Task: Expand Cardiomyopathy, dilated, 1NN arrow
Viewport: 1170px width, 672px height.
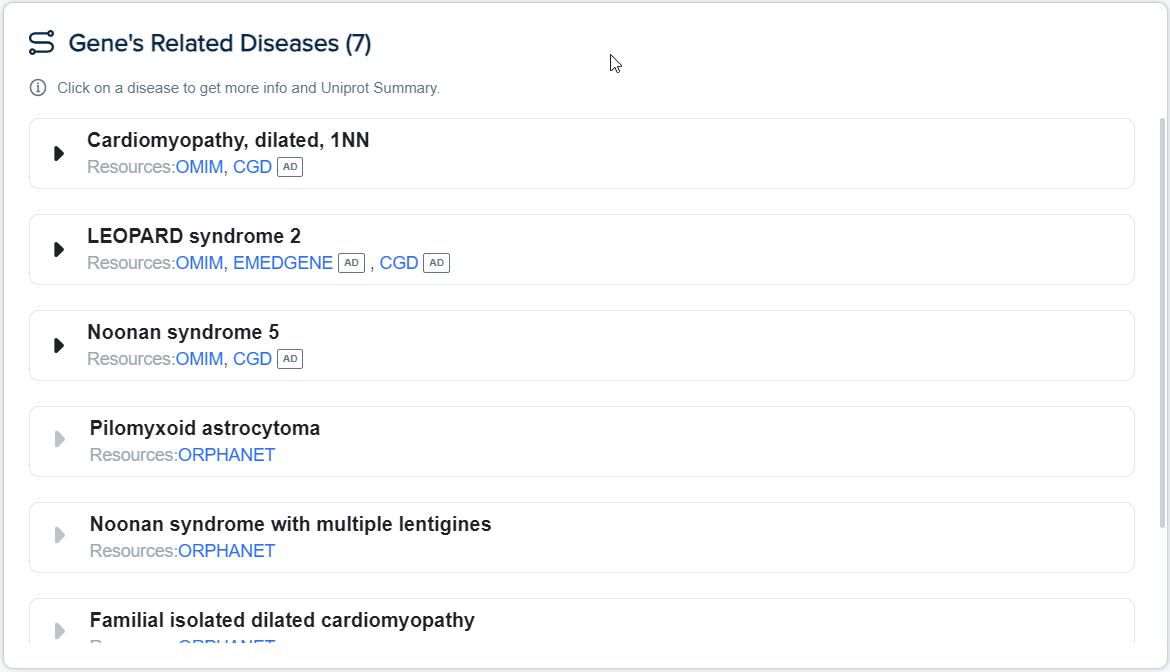Action: coord(59,153)
